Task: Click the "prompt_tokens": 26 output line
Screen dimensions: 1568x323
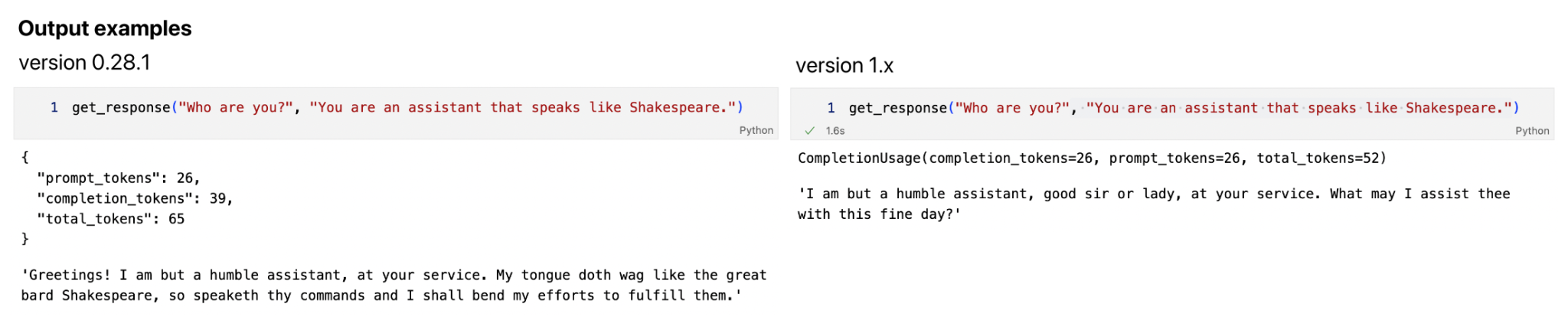Action: pos(118,178)
